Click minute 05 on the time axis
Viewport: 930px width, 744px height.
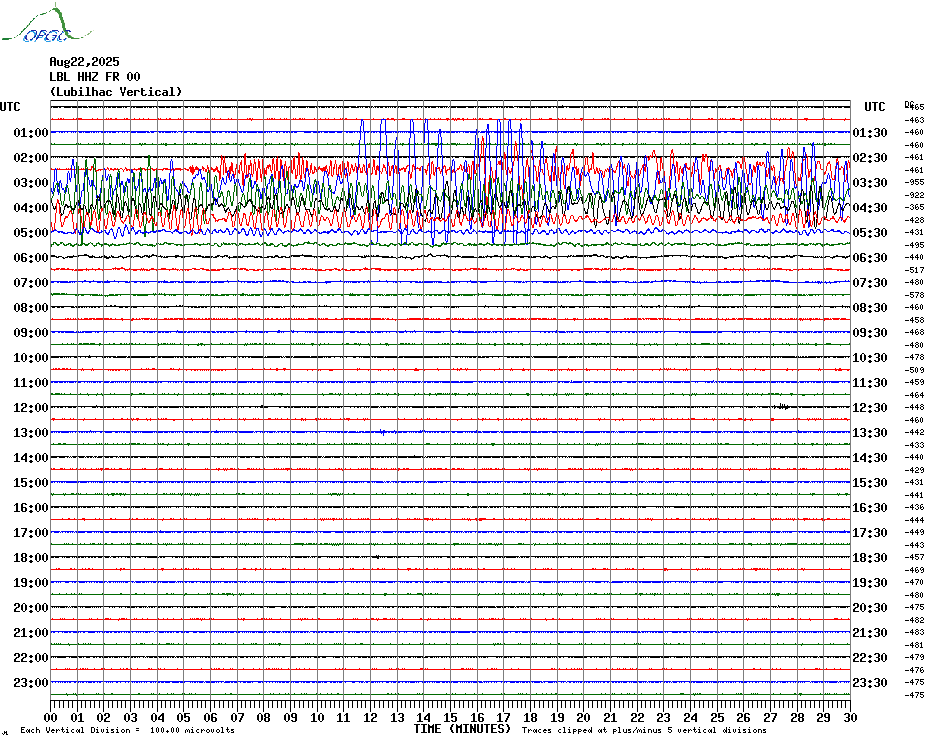(x=184, y=717)
